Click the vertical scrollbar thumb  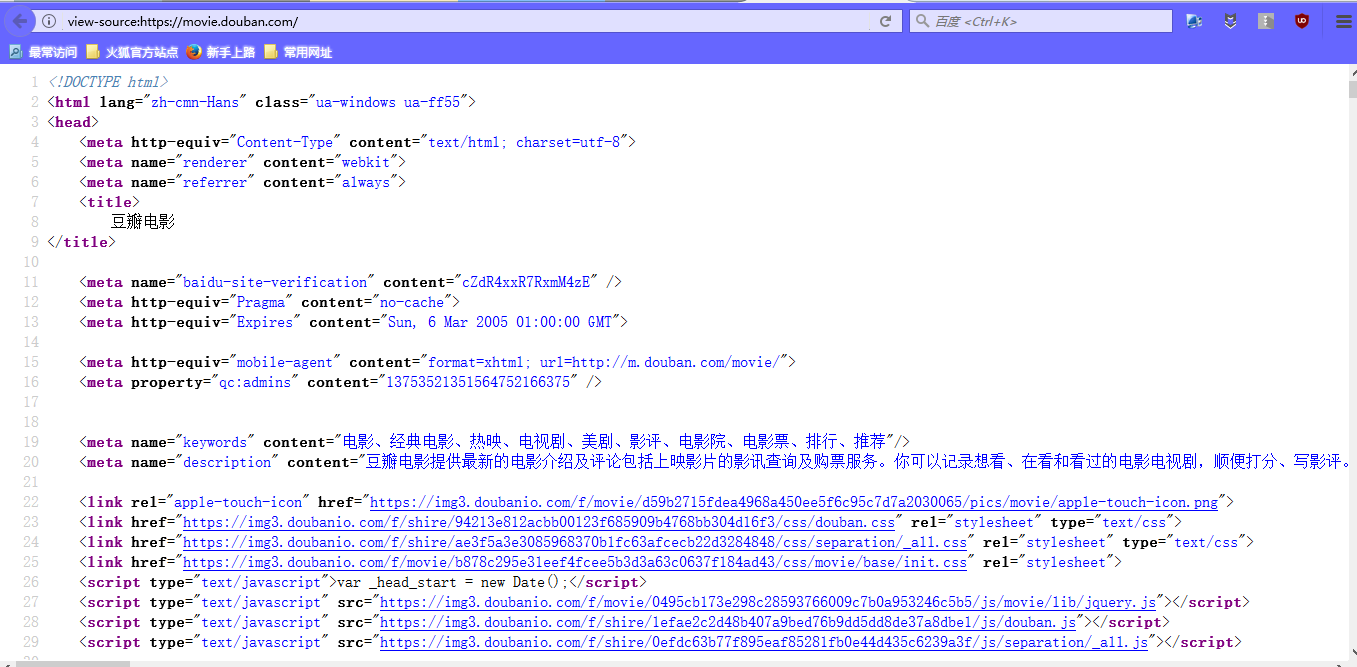[1352, 88]
